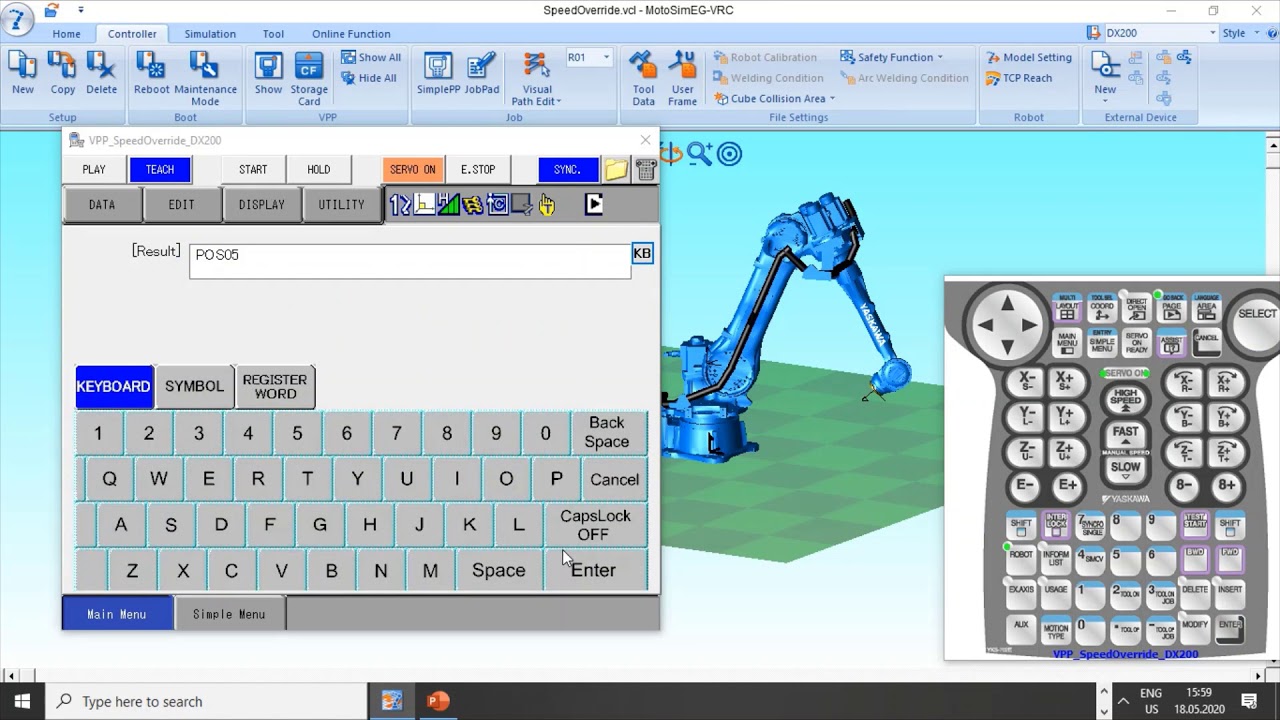Click the folder icon on pendant window
Viewport: 1280px width, 720px height.
click(x=616, y=170)
